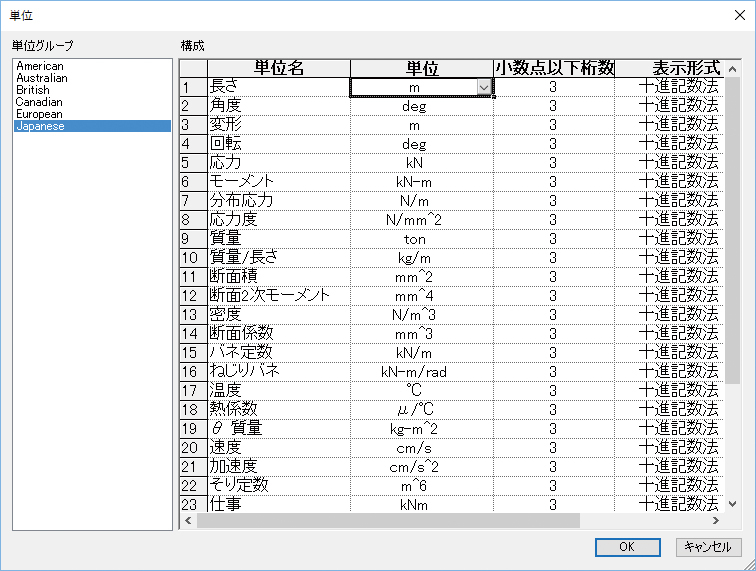This screenshot has height=571, width=756.
Task: Select decimal places cell for 温度 row
Action: [x=554, y=391]
